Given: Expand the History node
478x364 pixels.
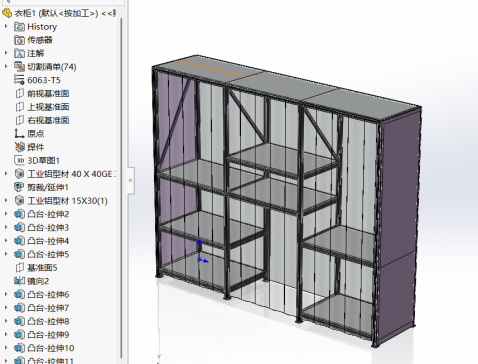Looking at the screenshot, I should [x=6, y=26].
